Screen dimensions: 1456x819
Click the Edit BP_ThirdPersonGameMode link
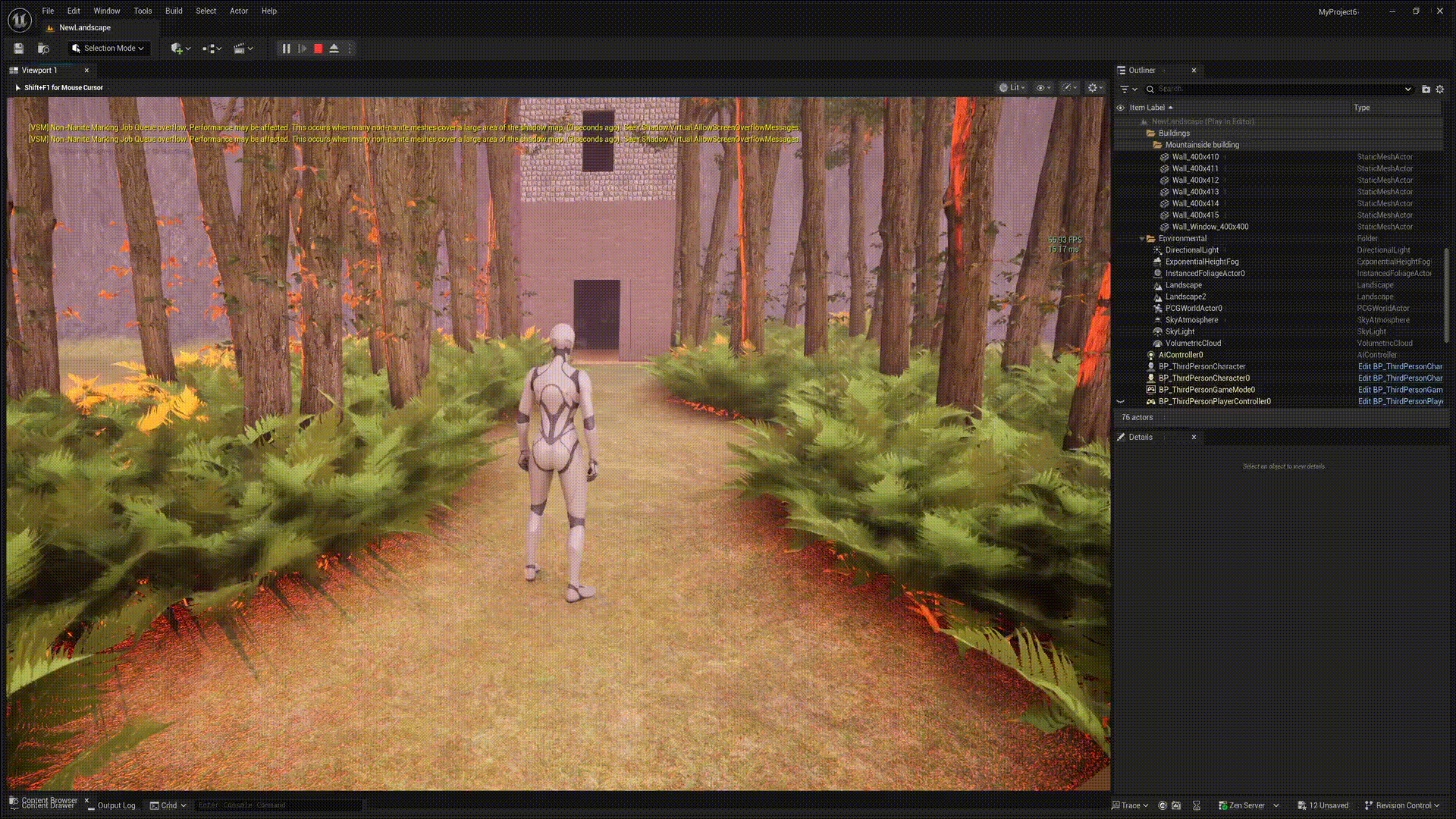point(1400,390)
